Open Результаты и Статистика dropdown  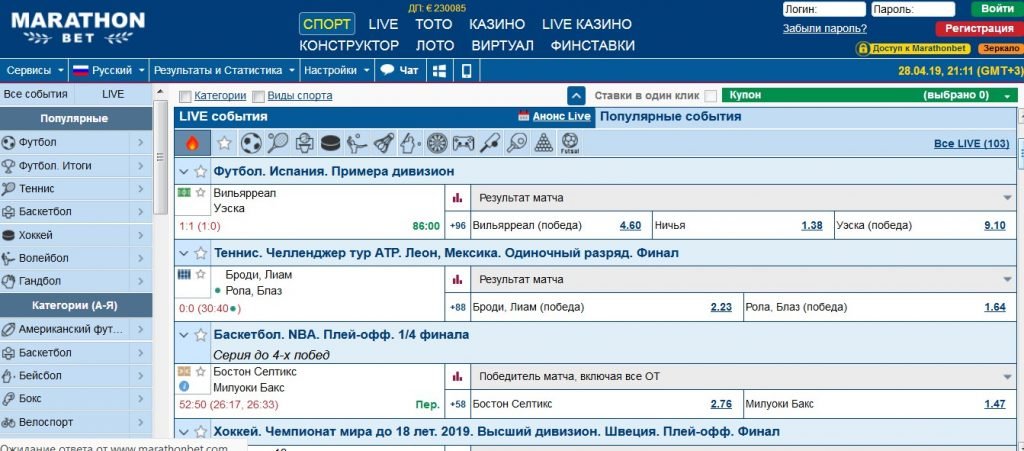(x=225, y=70)
